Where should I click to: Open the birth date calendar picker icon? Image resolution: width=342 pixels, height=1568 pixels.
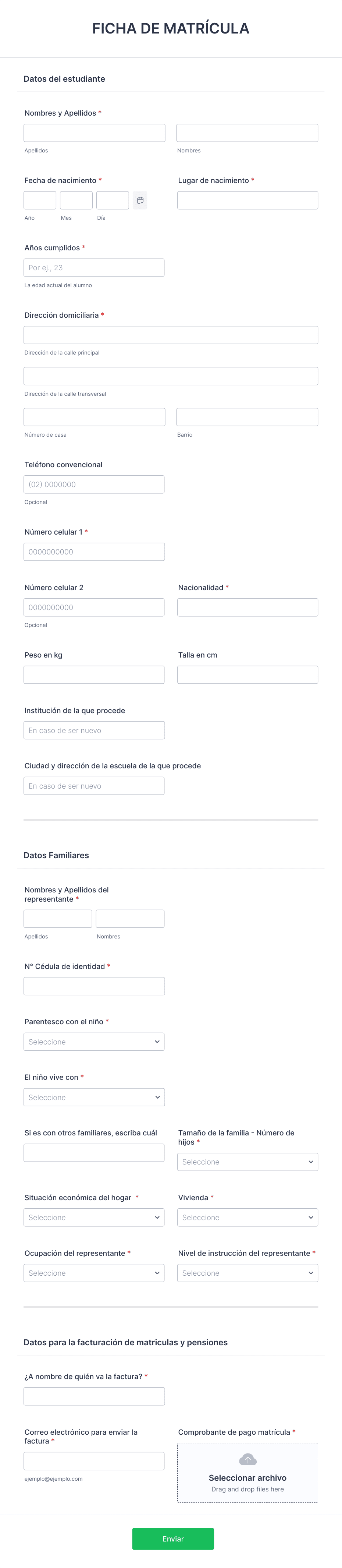(x=140, y=200)
